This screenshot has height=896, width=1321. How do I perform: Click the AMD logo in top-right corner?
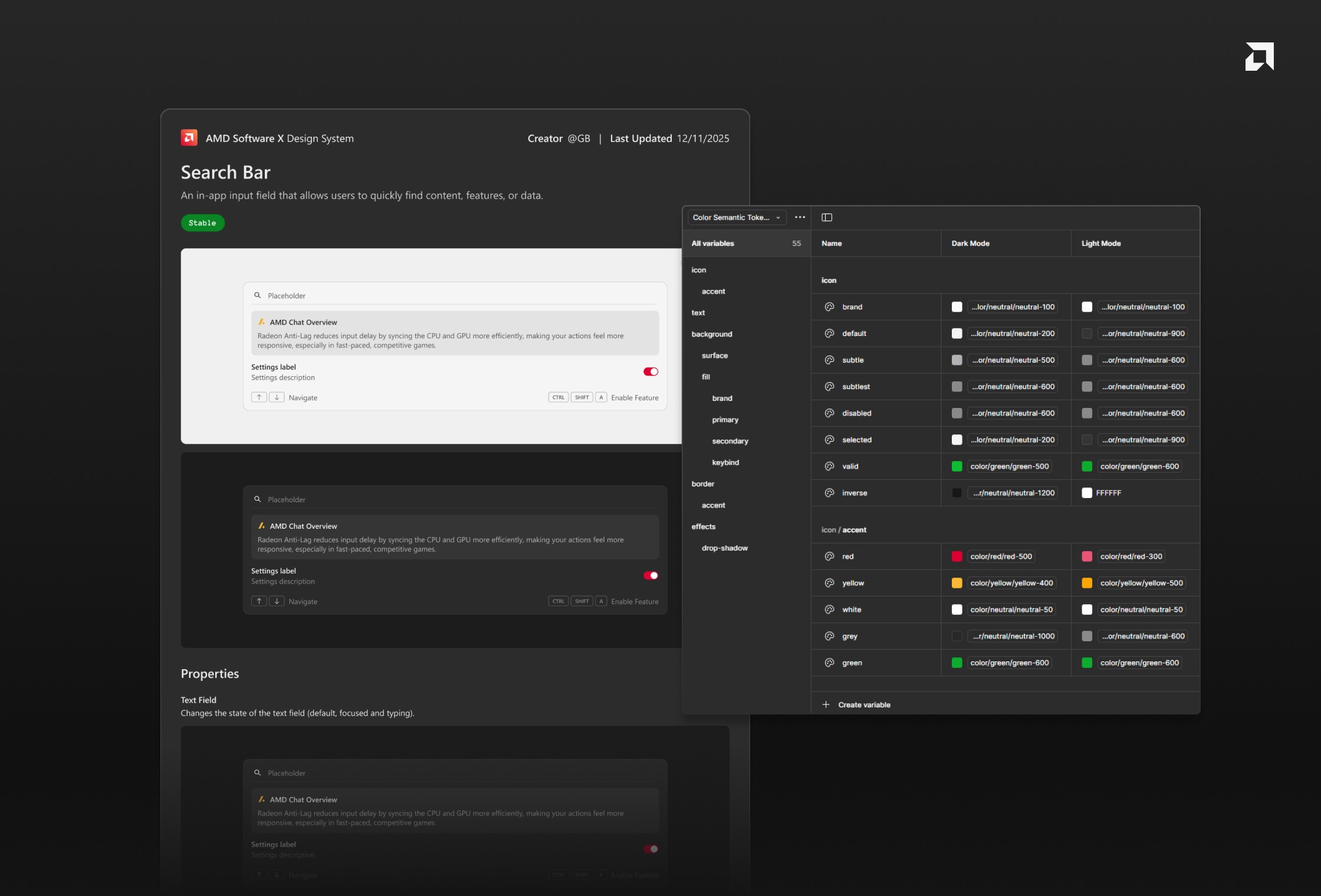click(x=1259, y=57)
